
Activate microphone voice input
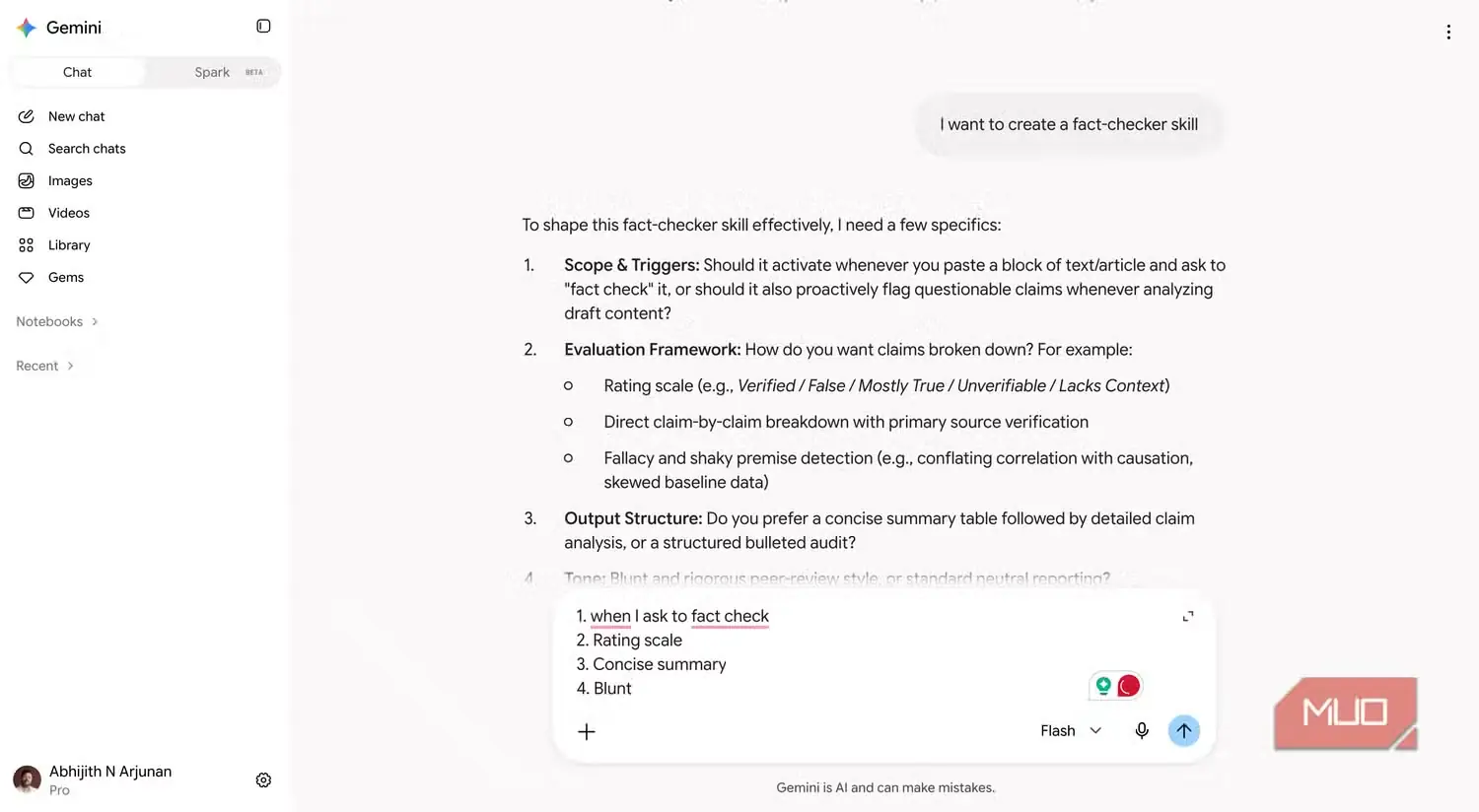(1142, 731)
